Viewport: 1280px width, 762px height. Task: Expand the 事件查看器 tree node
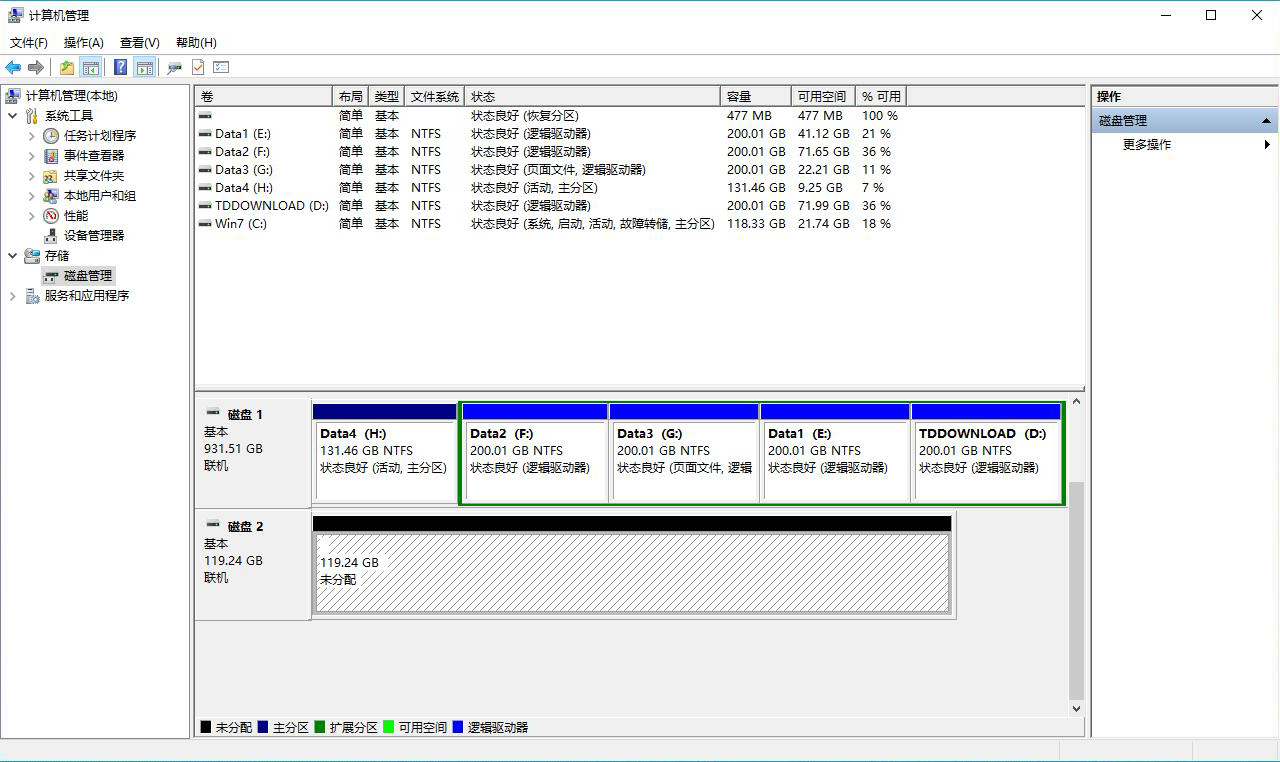[x=31, y=156]
